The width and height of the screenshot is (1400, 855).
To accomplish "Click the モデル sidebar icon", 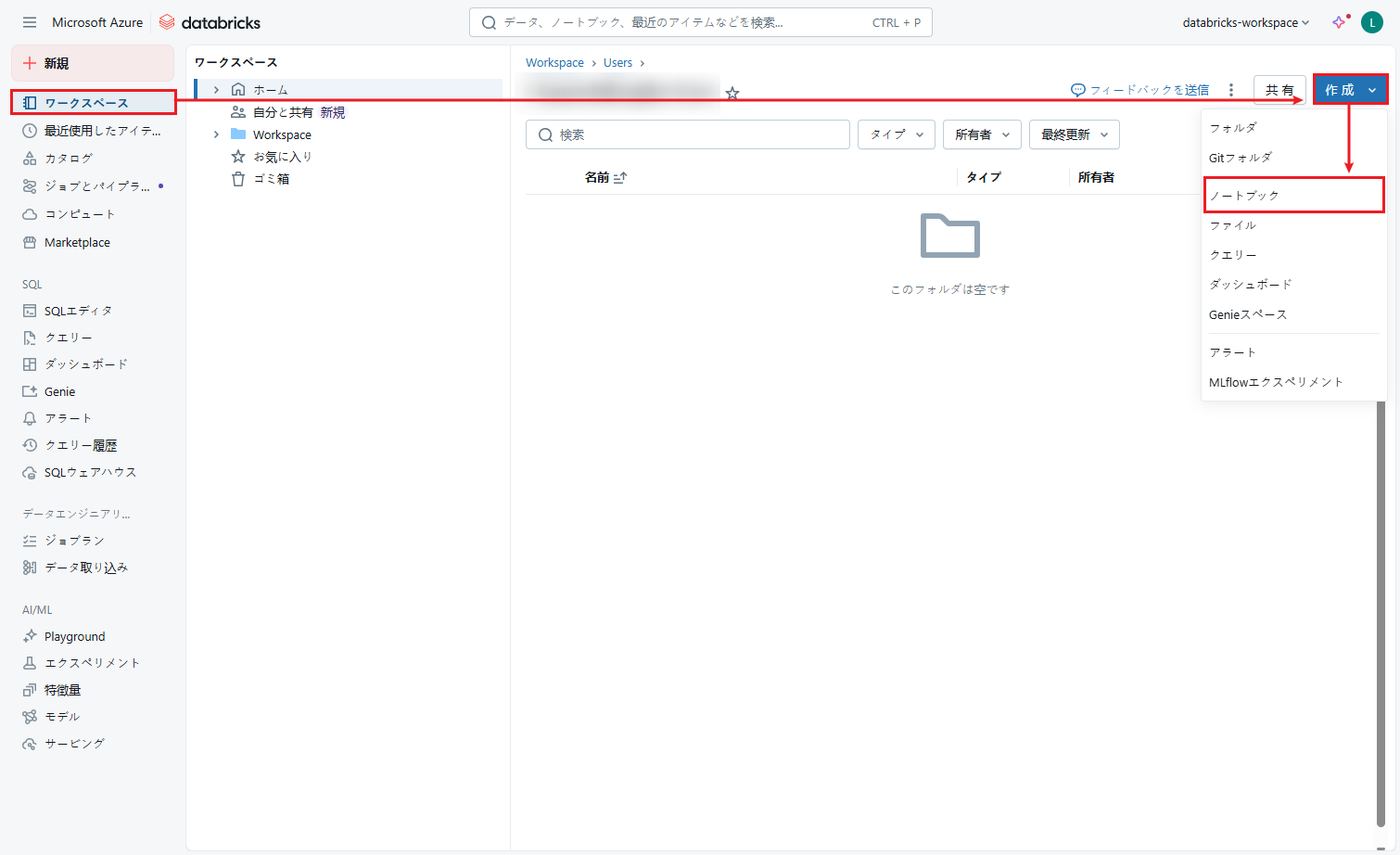I will coord(30,717).
